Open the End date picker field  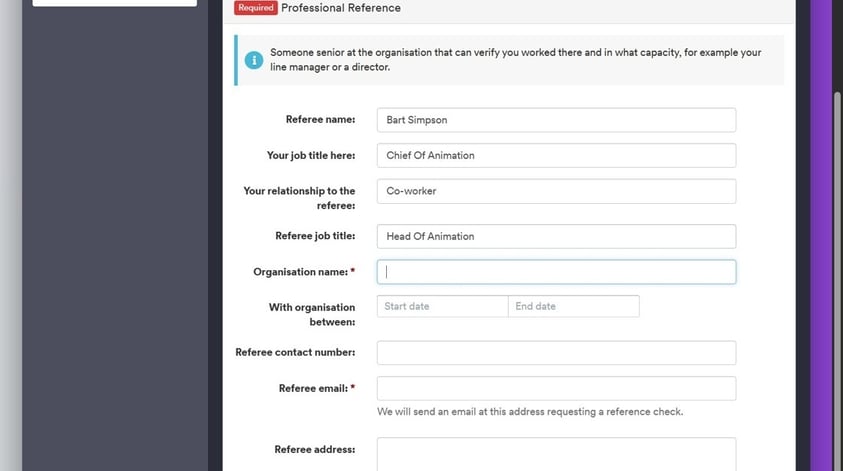[573, 306]
